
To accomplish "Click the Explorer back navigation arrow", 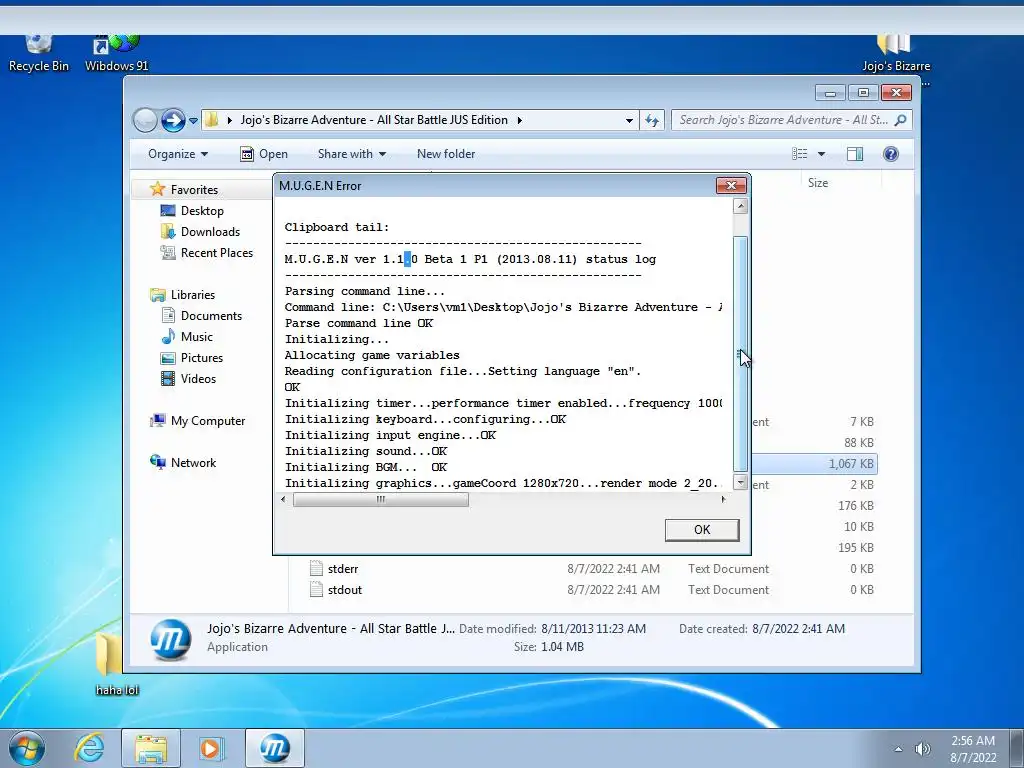I will coord(145,120).
